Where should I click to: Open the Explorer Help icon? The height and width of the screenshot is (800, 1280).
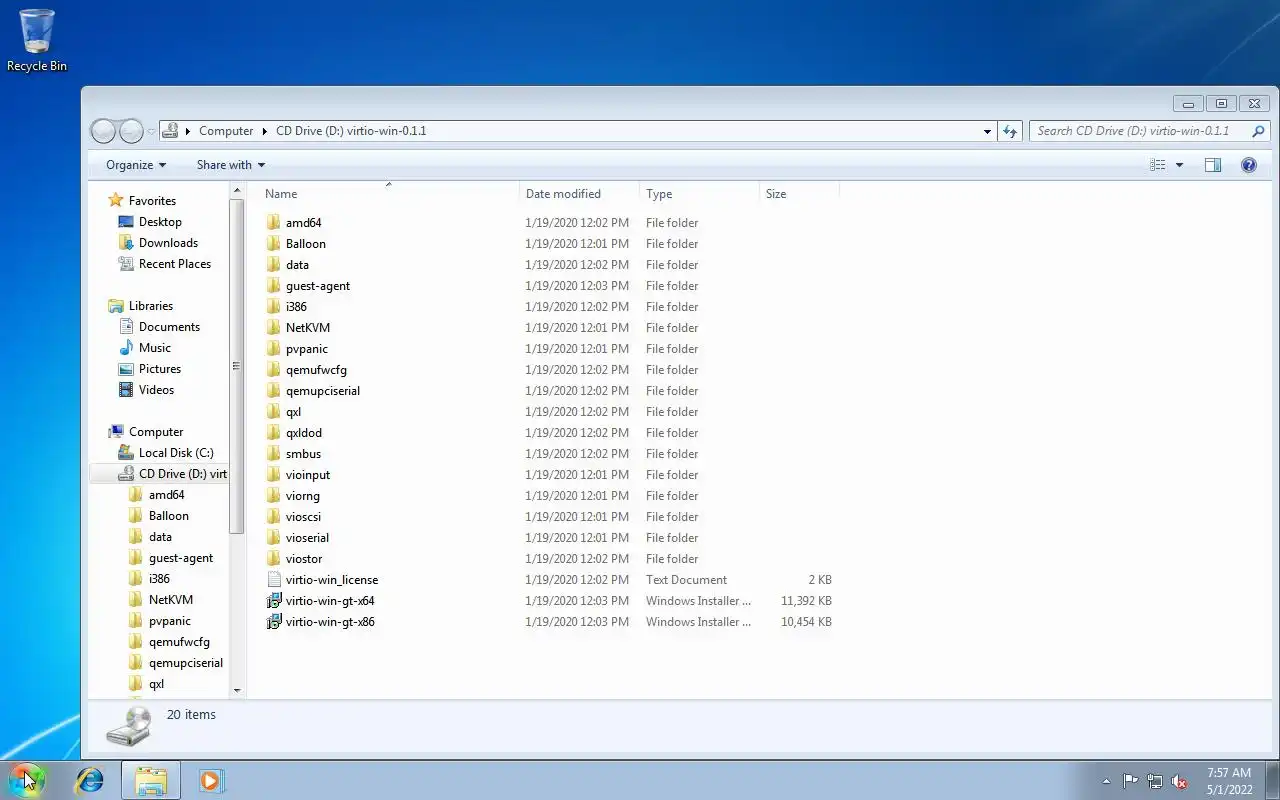tap(1249, 165)
